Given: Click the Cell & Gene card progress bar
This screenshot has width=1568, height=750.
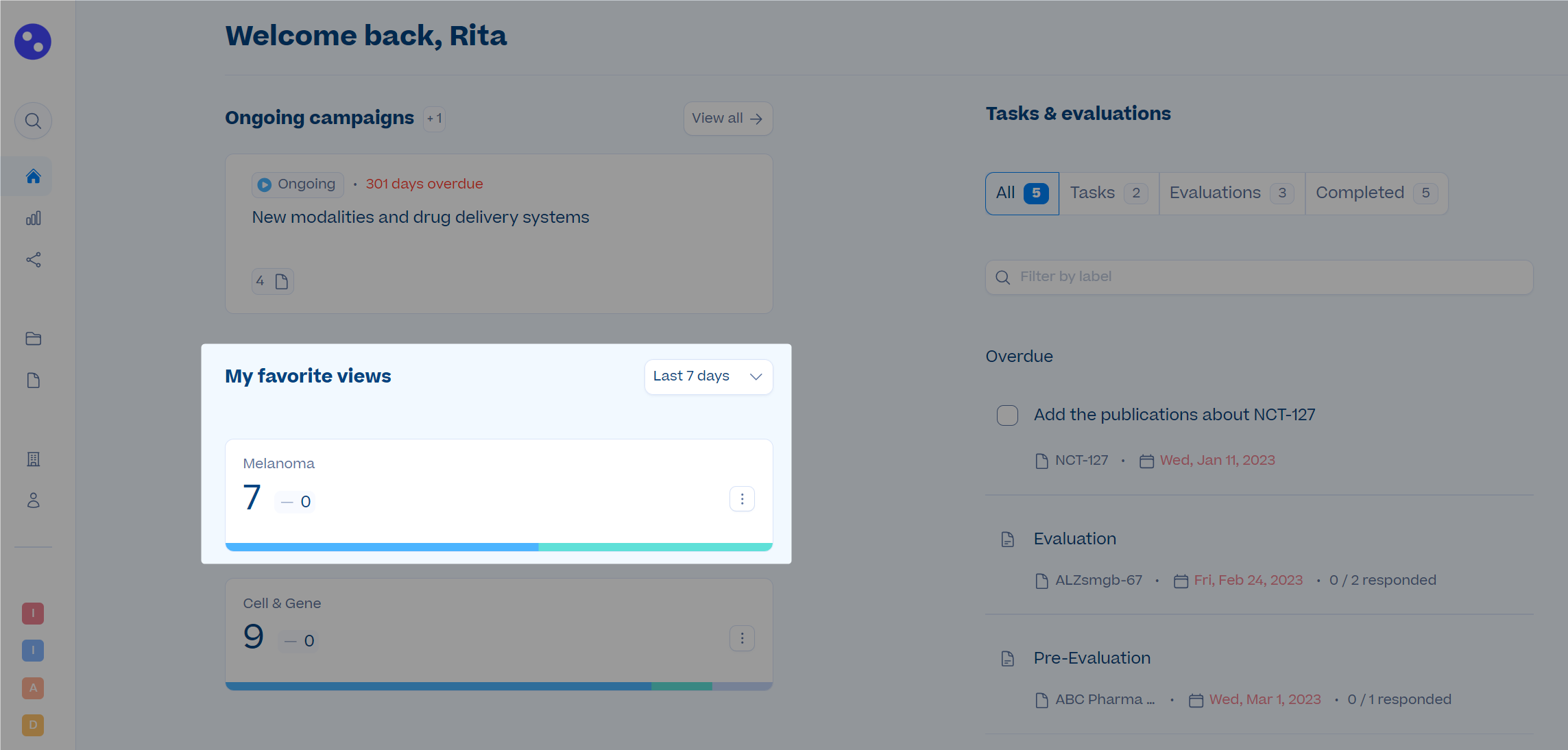Looking at the screenshot, I should click(x=499, y=686).
